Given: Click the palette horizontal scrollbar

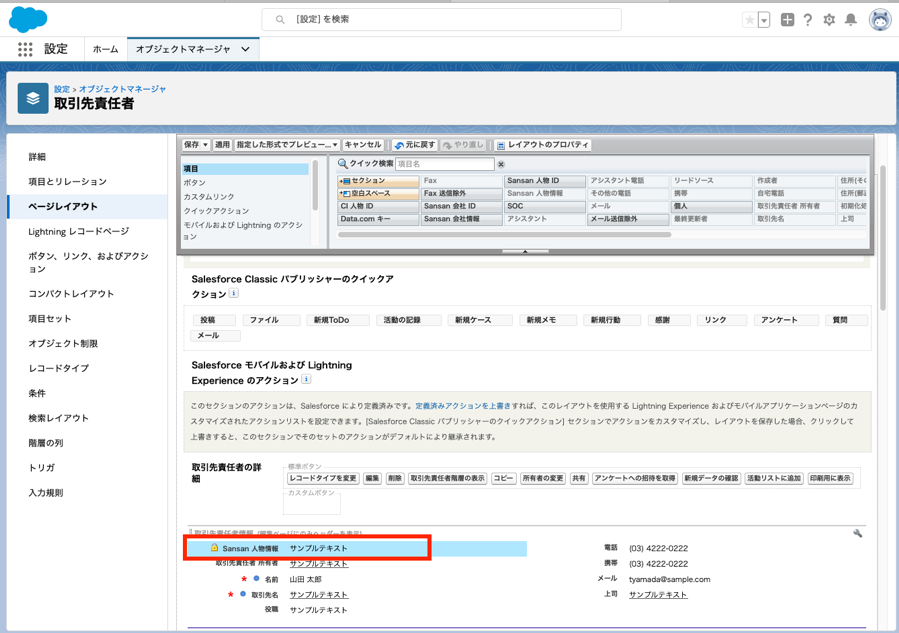Looking at the screenshot, I should [x=505, y=235].
